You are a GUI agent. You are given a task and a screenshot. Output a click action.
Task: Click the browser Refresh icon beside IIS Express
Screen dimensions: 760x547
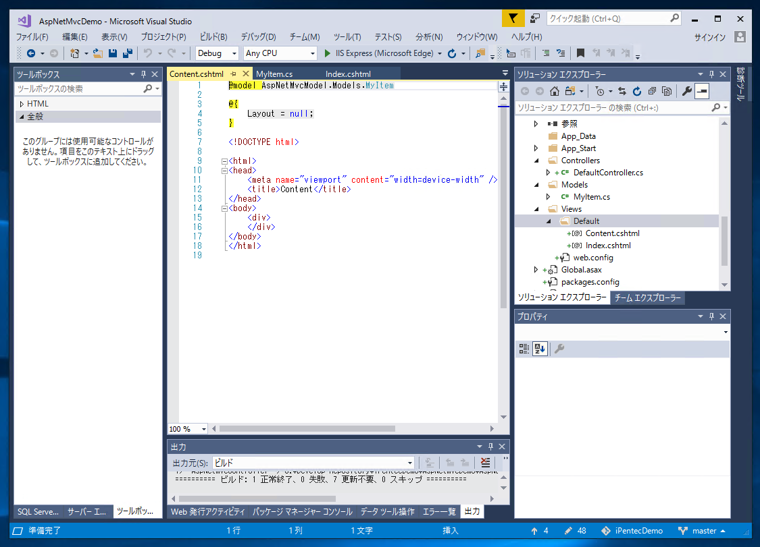click(x=452, y=53)
